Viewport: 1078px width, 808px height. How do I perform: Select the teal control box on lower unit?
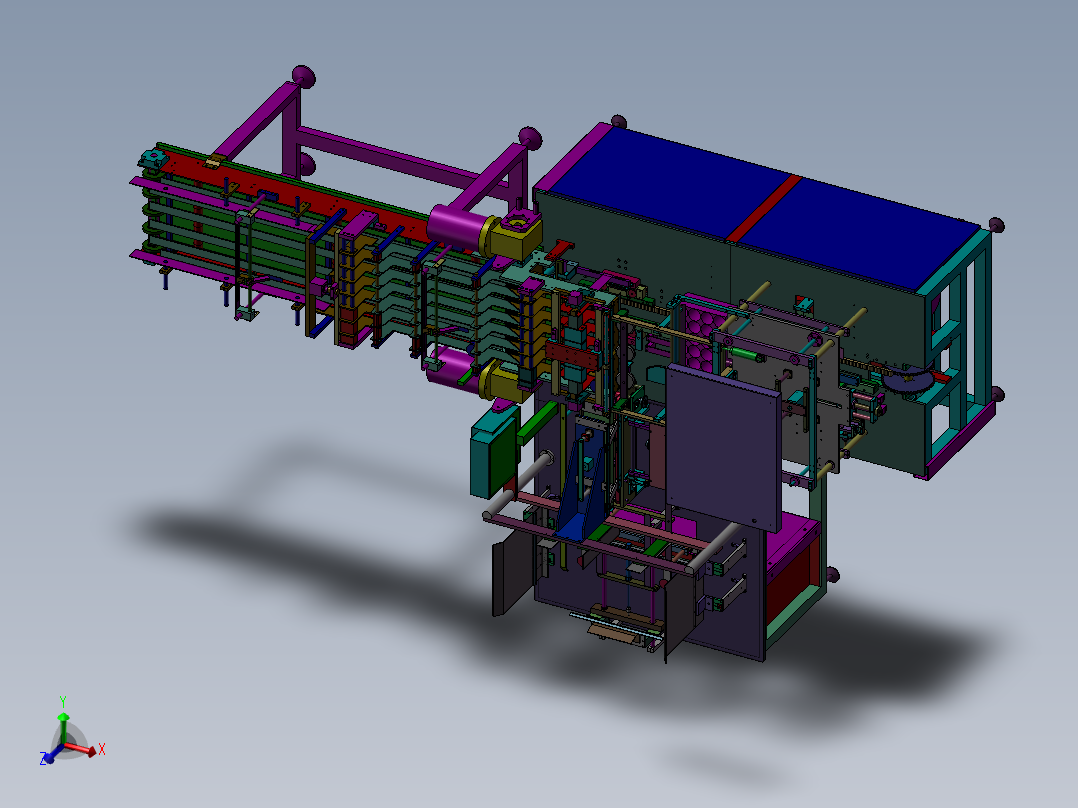[494, 451]
